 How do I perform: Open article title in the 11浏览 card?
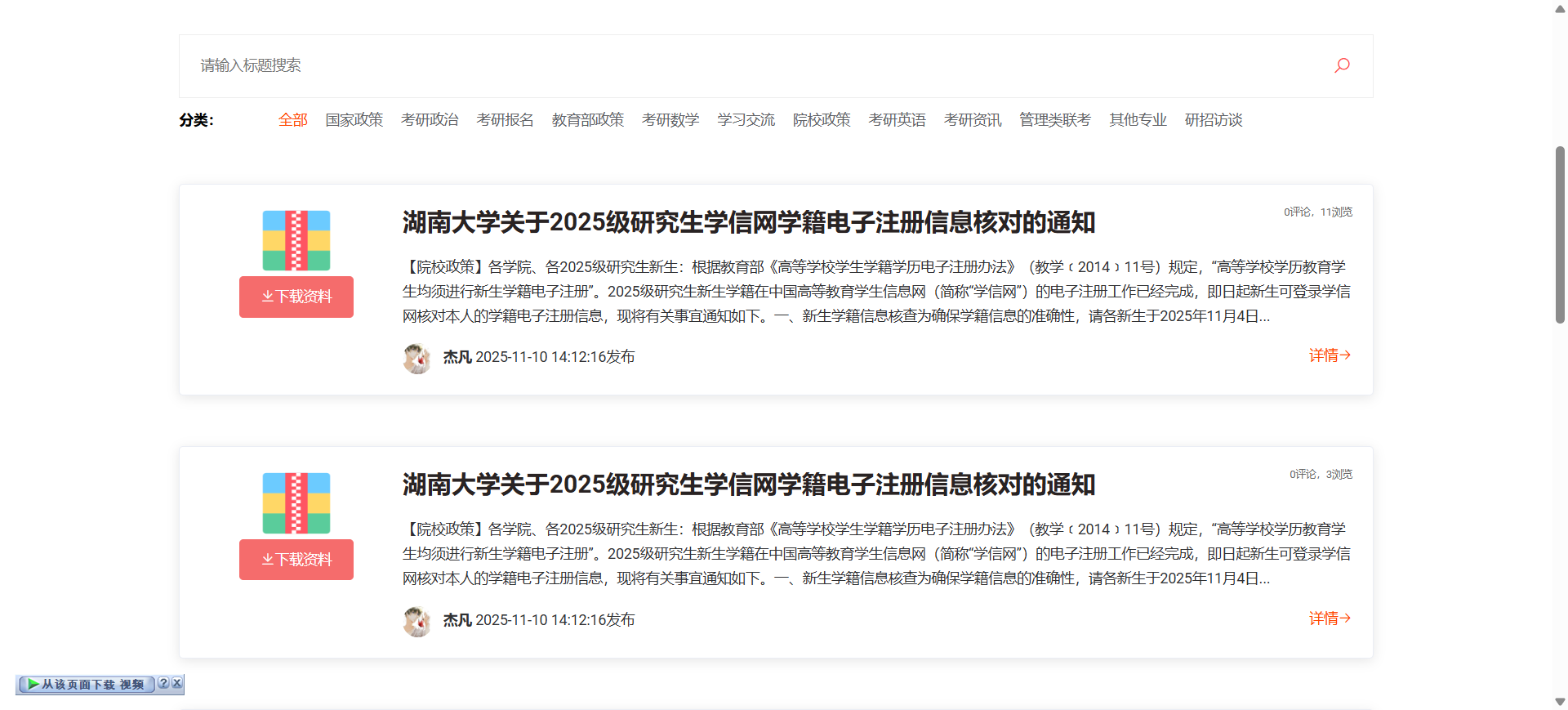pyautogui.click(x=748, y=222)
